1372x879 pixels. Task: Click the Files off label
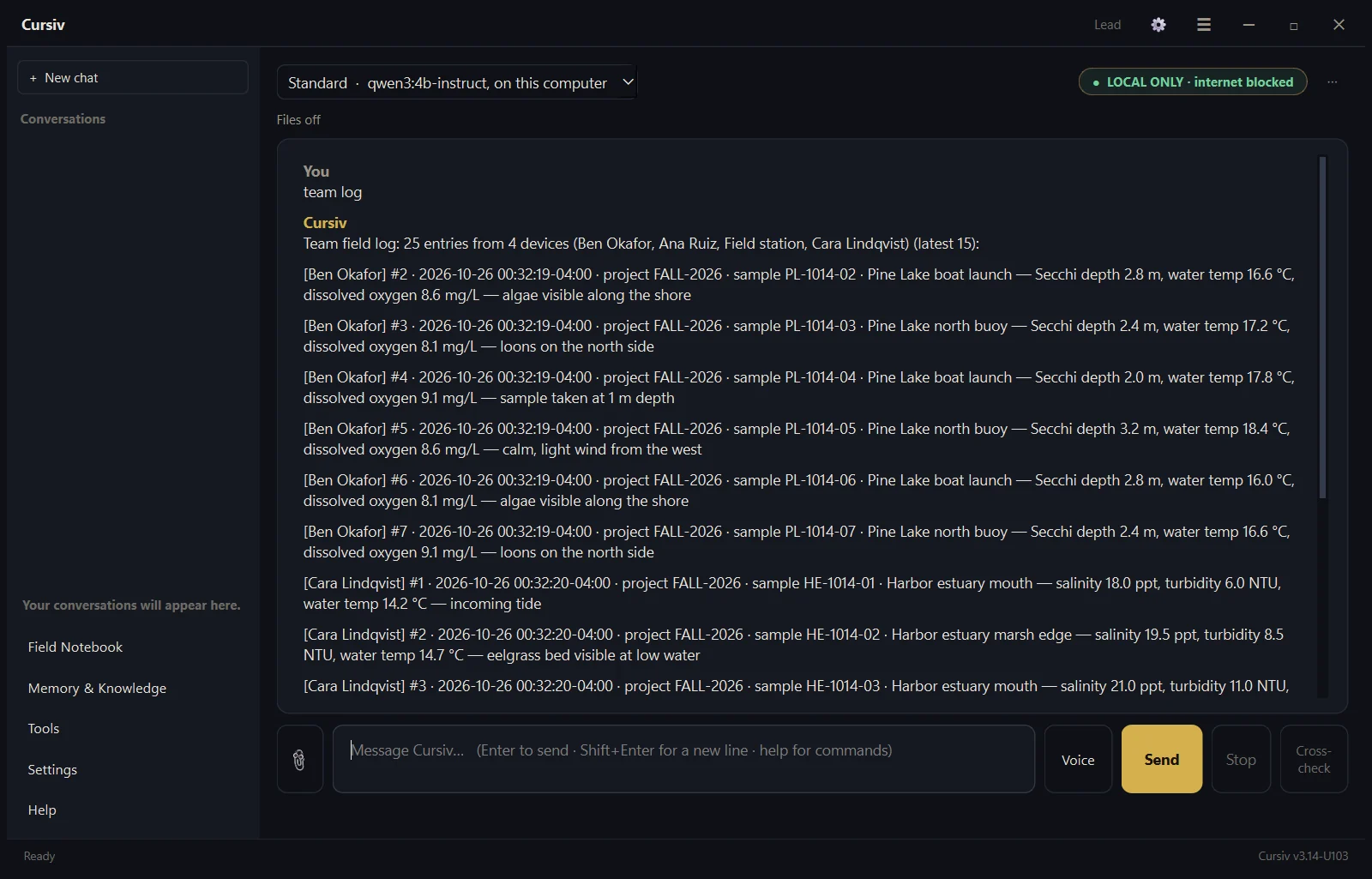click(x=298, y=120)
